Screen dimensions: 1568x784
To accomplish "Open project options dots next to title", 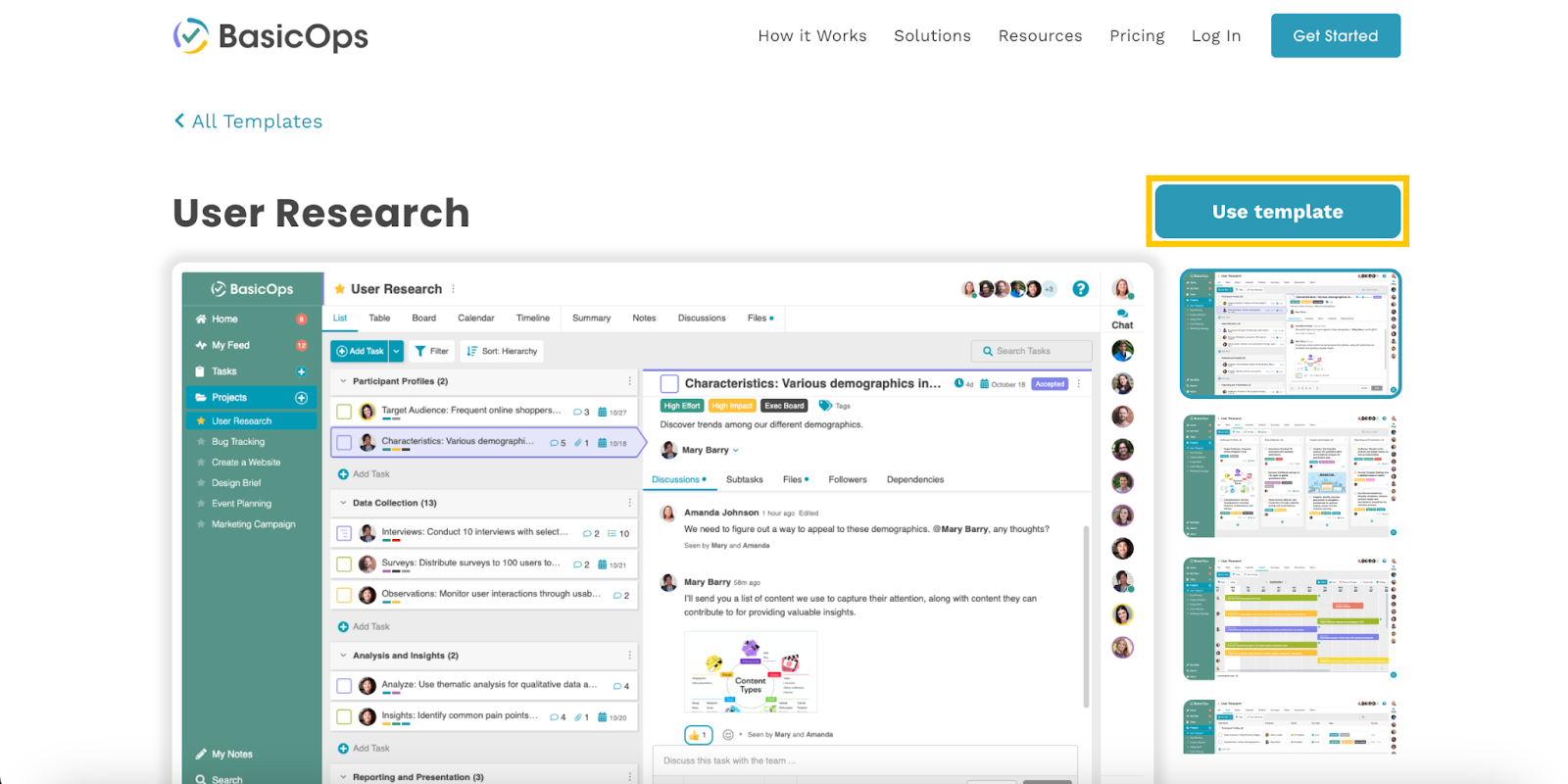I will tap(453, 289).
